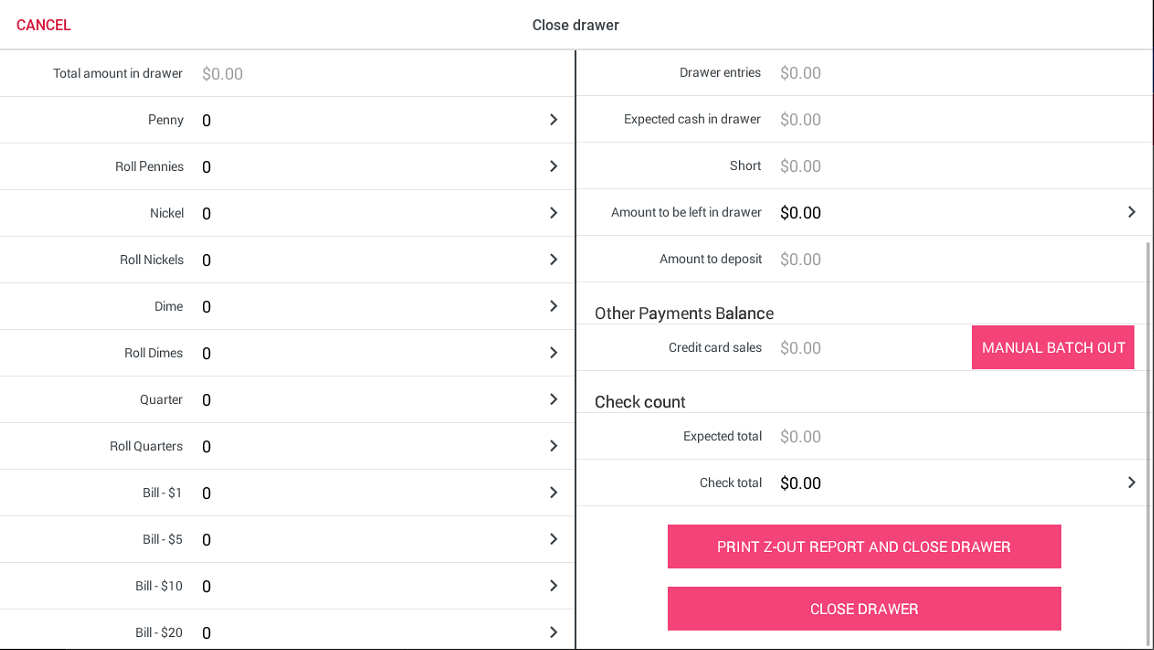Tap the Nickel row chevron
Screen dimensions: 1154x650
553,213
